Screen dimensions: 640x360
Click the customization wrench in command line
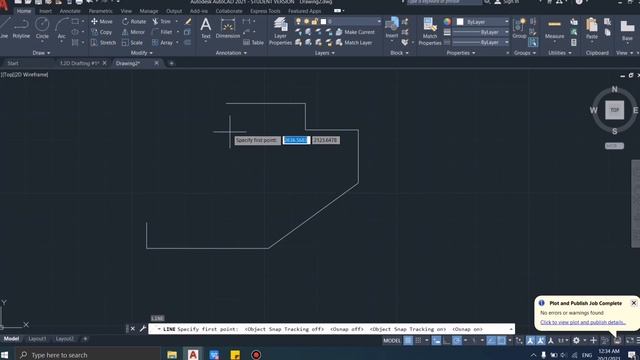[142, 329]
